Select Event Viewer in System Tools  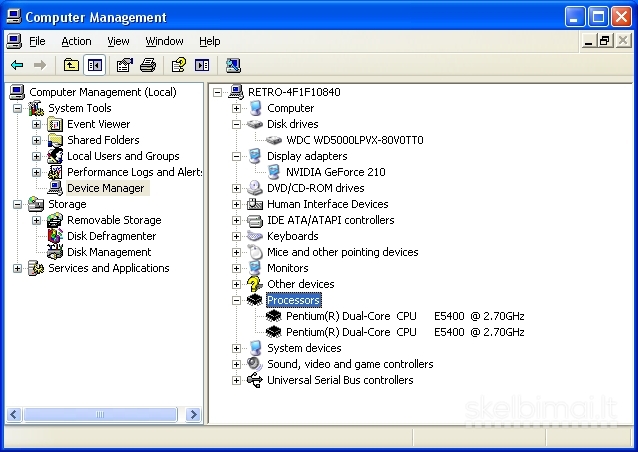pyautogui.click(x=98, y=124)
